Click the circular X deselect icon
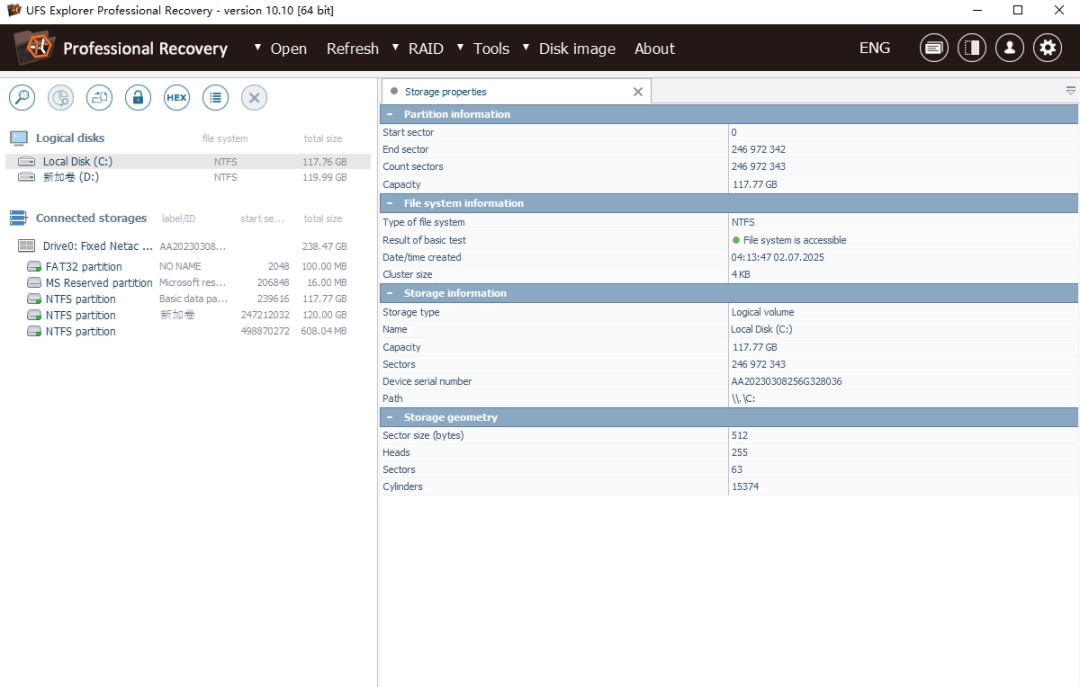This screenshot has width=1080, height=687. click(253, 97)
